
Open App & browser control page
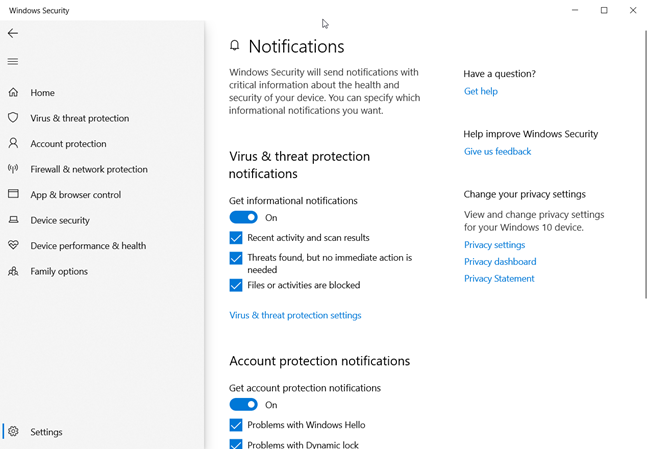point(102,195)
